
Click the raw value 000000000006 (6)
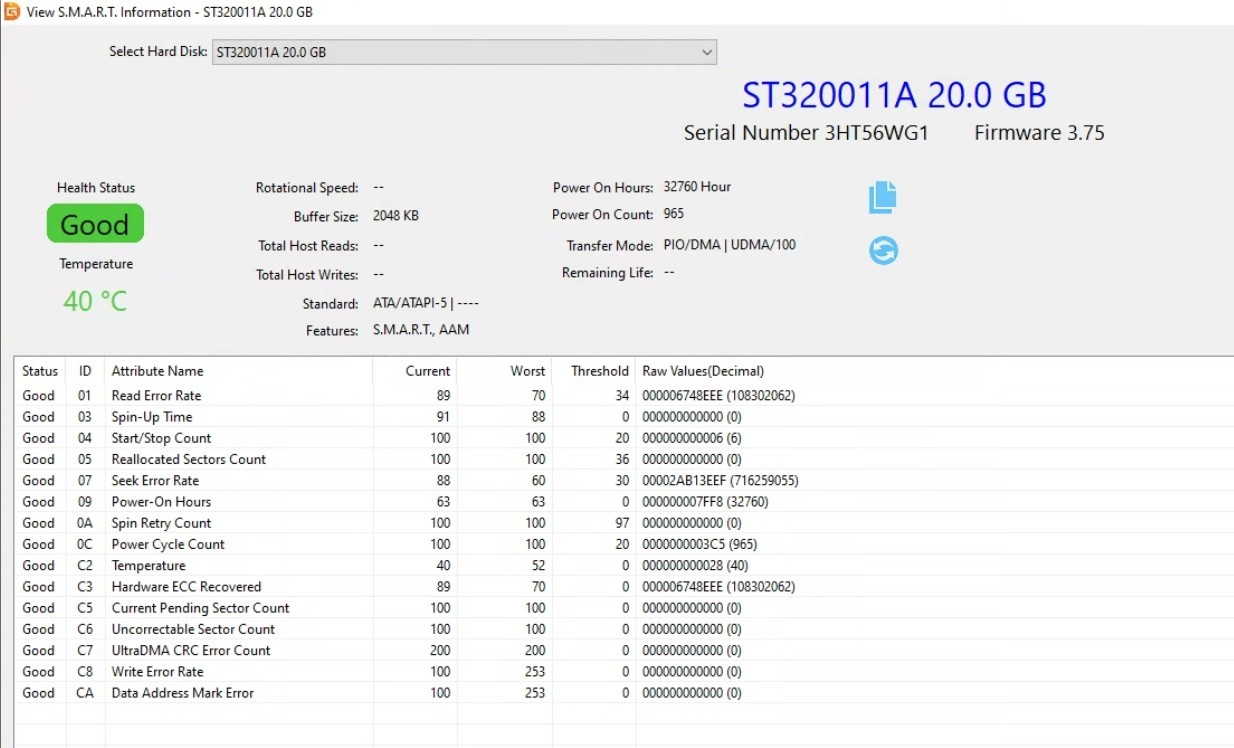[x=692, y=438]
